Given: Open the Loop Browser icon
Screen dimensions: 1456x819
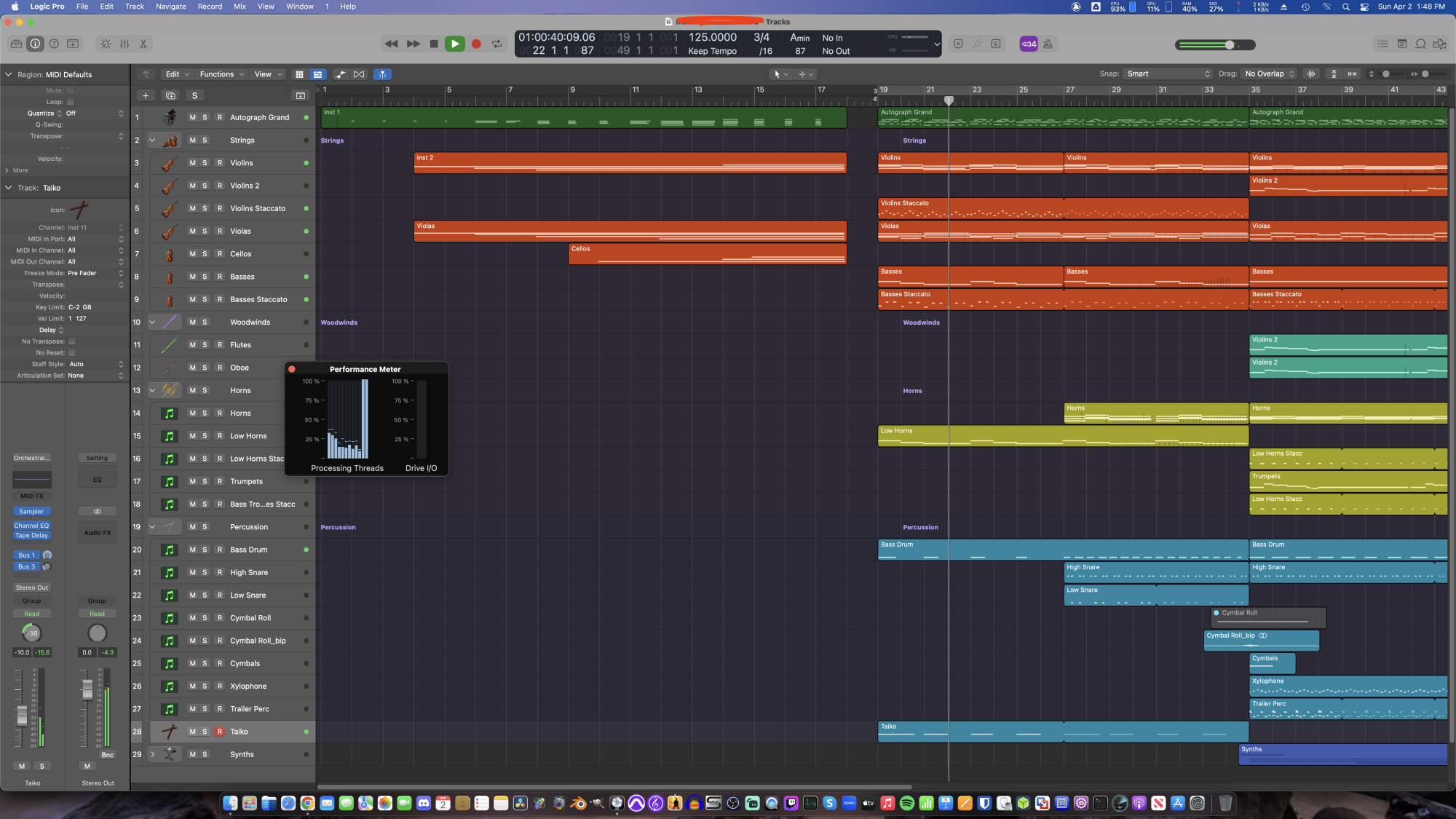Looking at the screenshot, I should coord(1420,44).
